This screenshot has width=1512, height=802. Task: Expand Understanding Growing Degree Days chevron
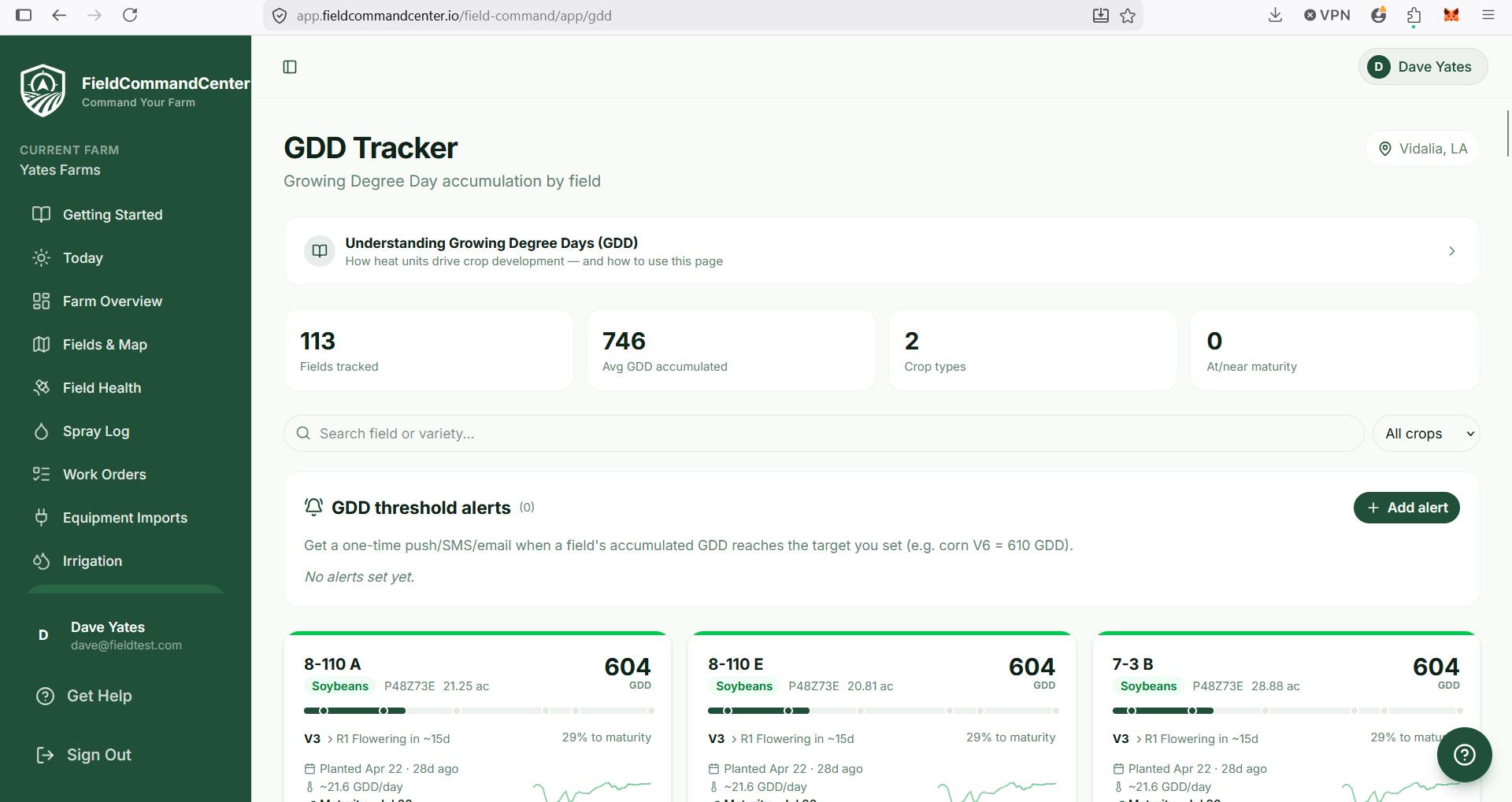[x=1451, y=251]
